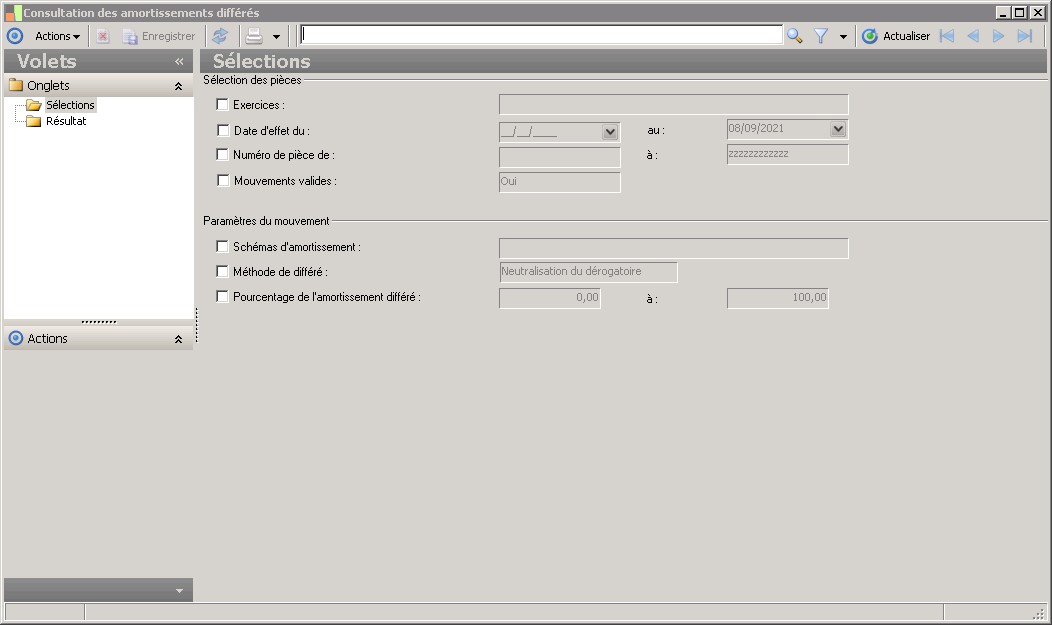Tick the Mouvements valides checkbox
Screen dimensions: 1052x625
click(x=223, y=180)
